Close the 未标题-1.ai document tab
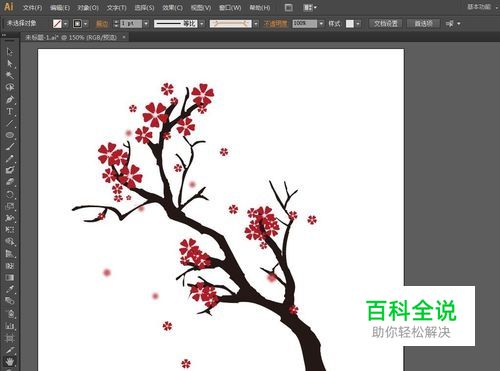This screenshot has width=500, height=371. click(124, 37)
